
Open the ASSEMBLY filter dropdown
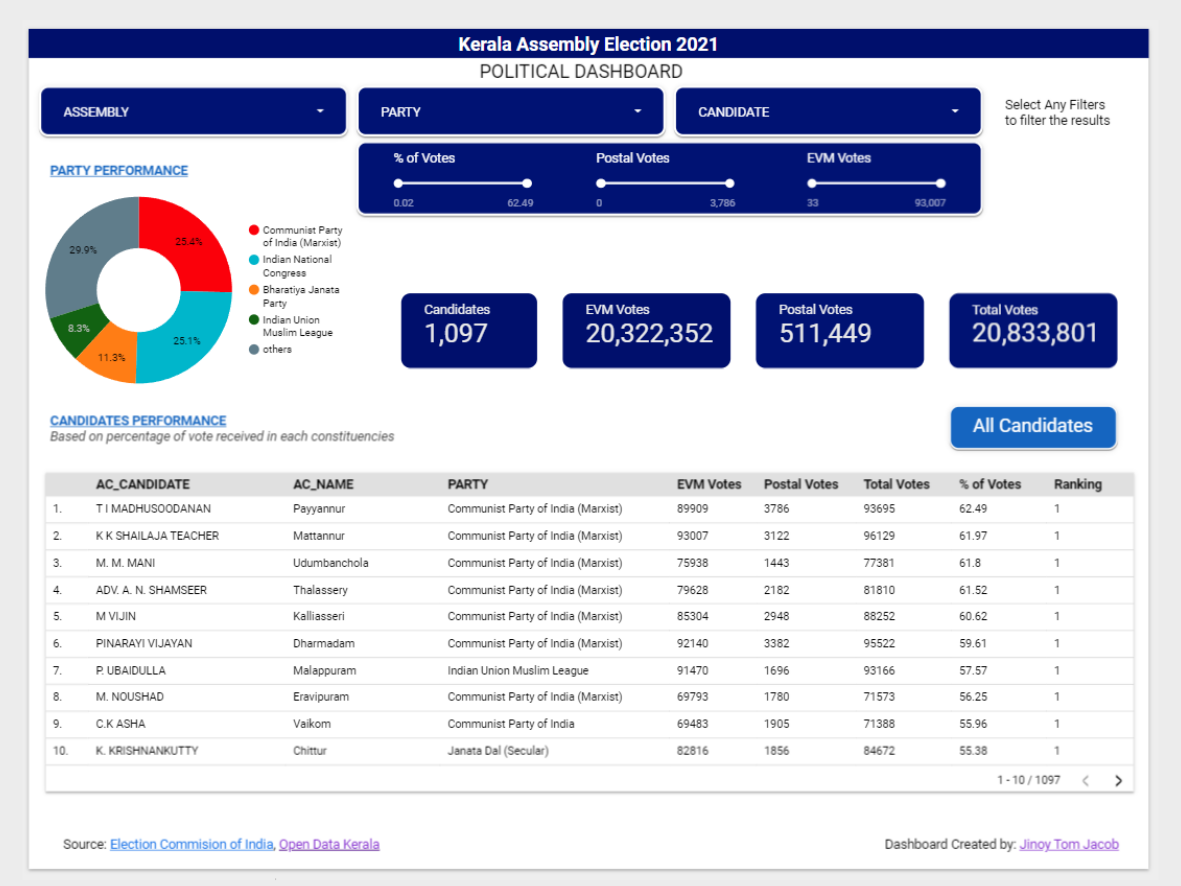click(193, 112)
